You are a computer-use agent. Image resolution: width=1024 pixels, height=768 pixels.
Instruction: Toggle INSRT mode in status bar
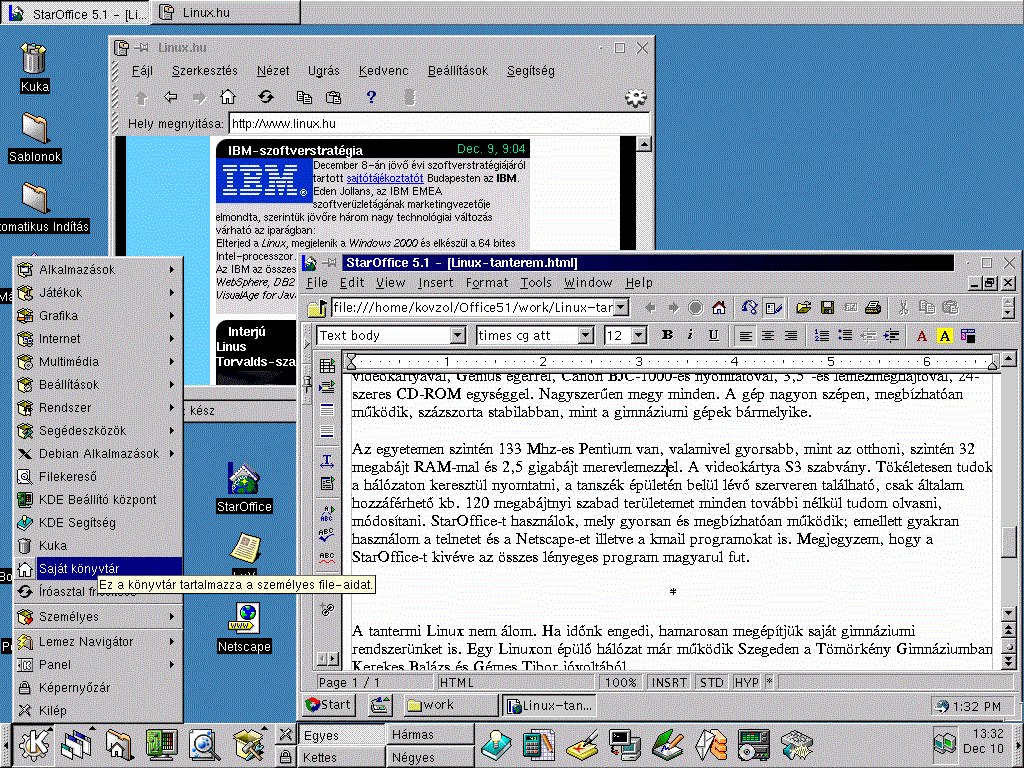pos(669,682)
